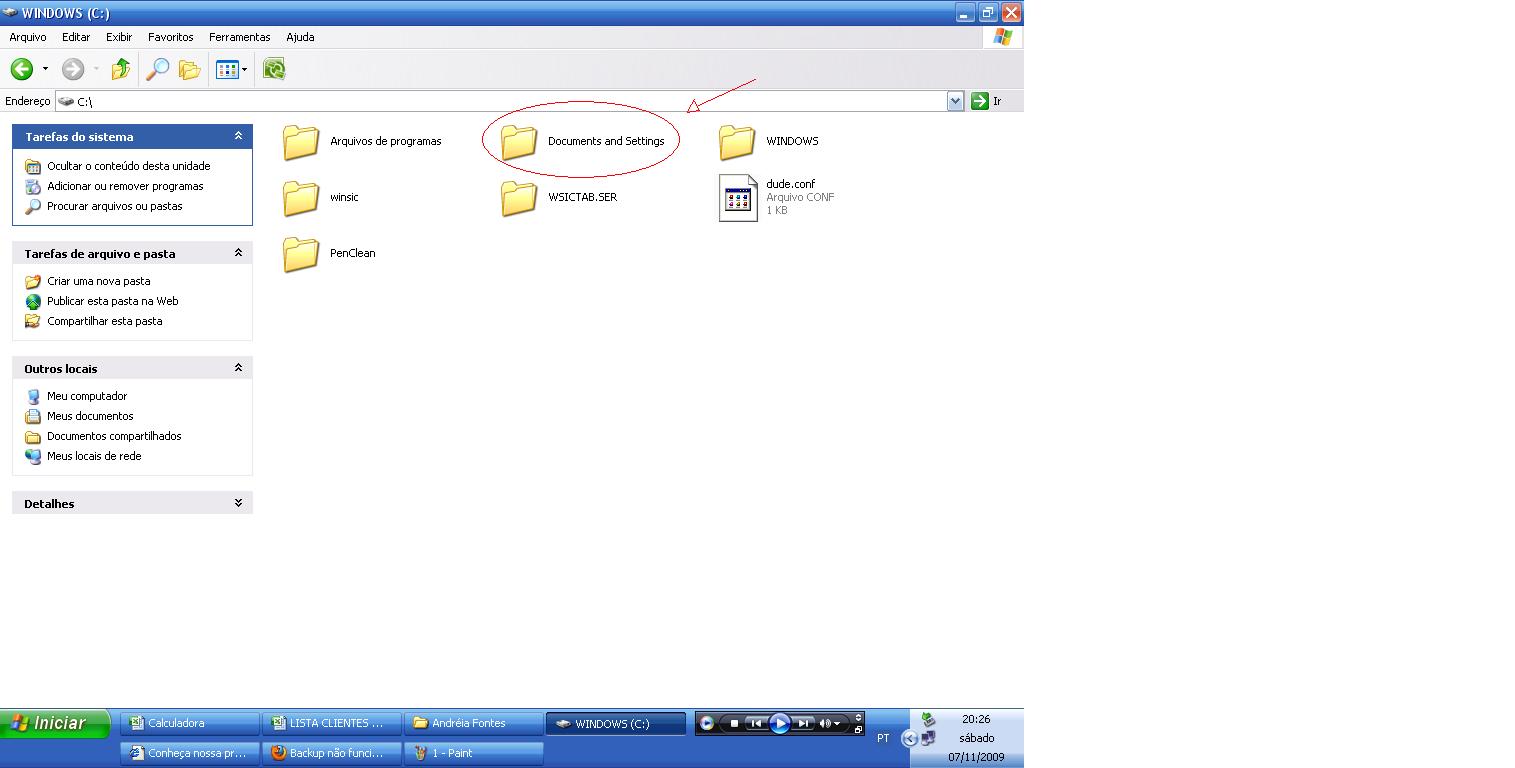Click Compartilhar esta pasta link
The width and height of the screenshot is (1515, 768).
[x=104, y=321]
